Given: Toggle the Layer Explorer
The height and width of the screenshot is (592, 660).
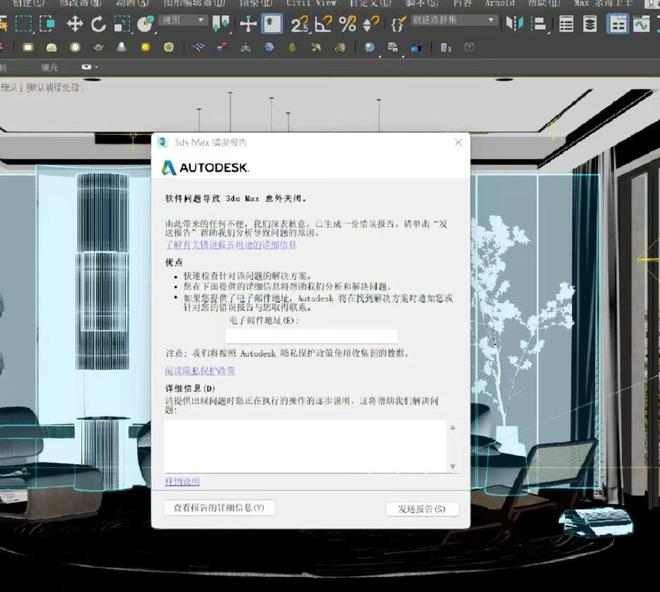Looking at the screenshot, I should click(590, 24).
